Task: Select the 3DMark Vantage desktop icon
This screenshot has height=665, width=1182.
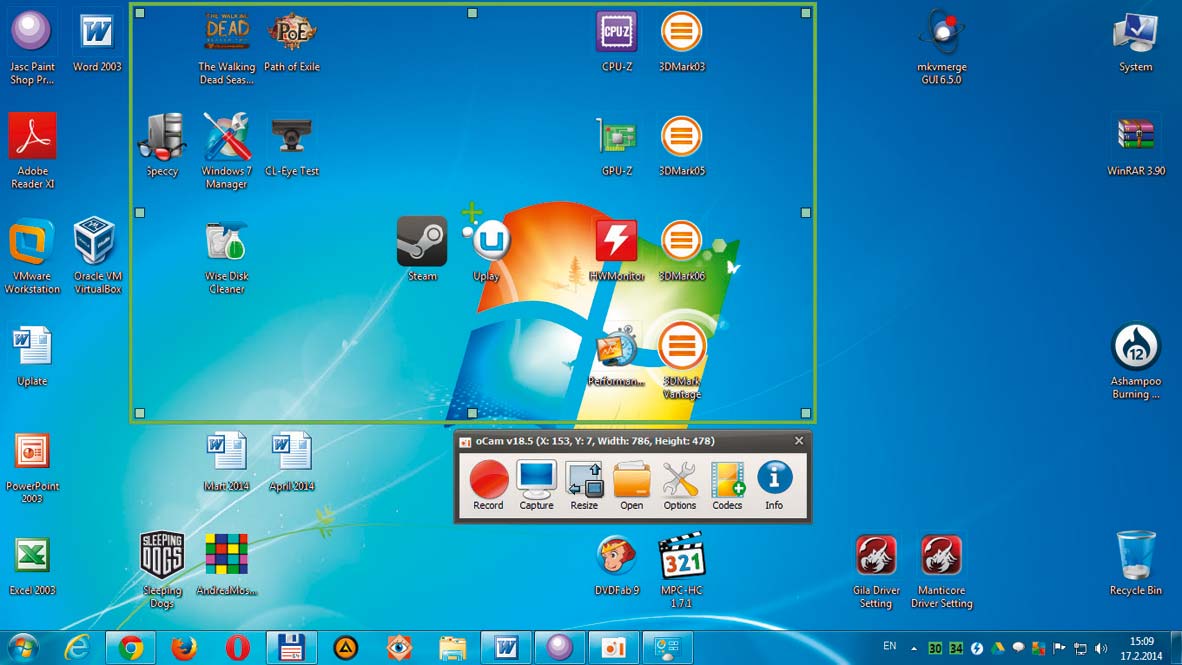Action: tap(681, 360)
